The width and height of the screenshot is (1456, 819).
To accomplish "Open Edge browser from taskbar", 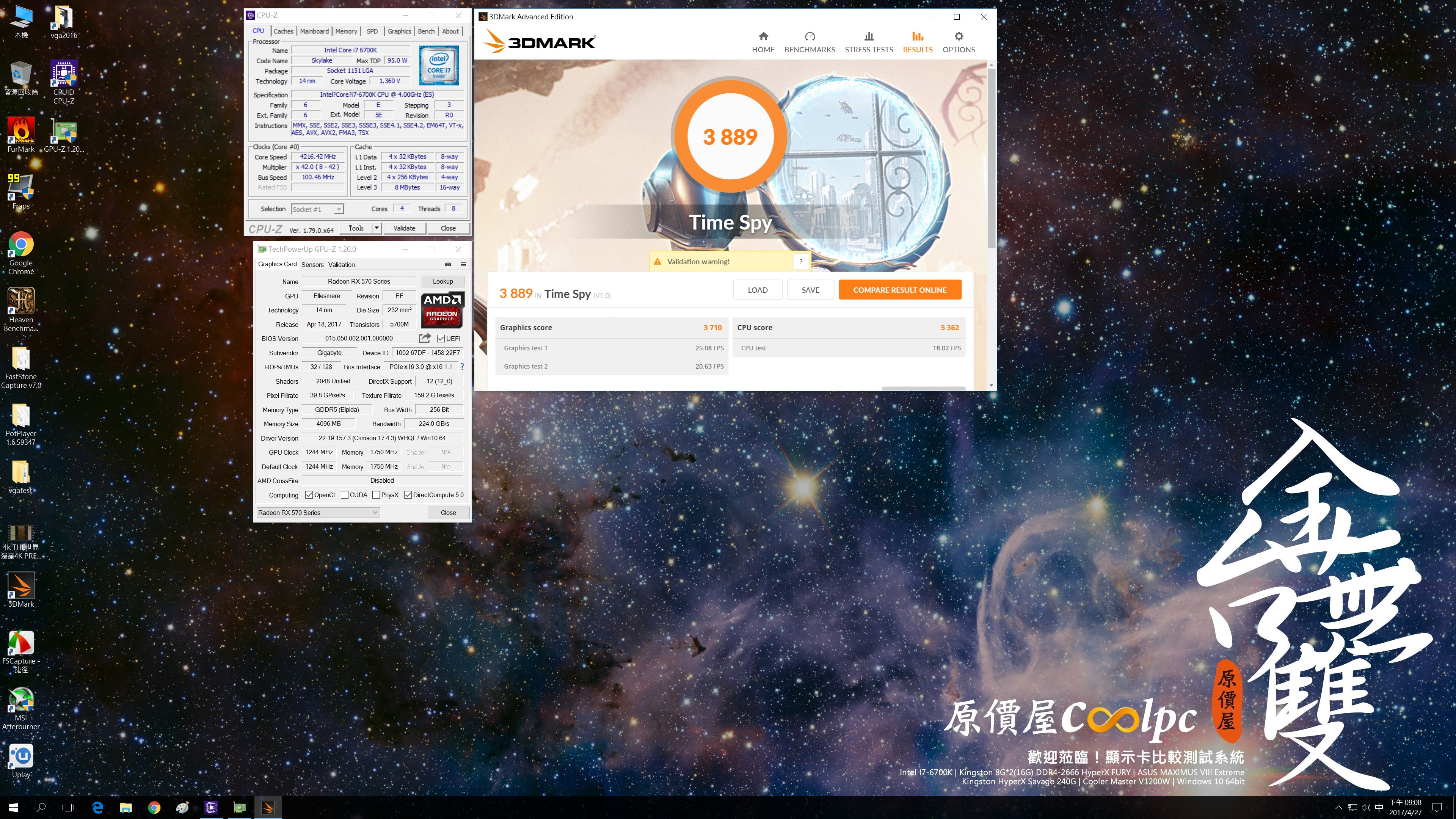I will tap(97, 808).
